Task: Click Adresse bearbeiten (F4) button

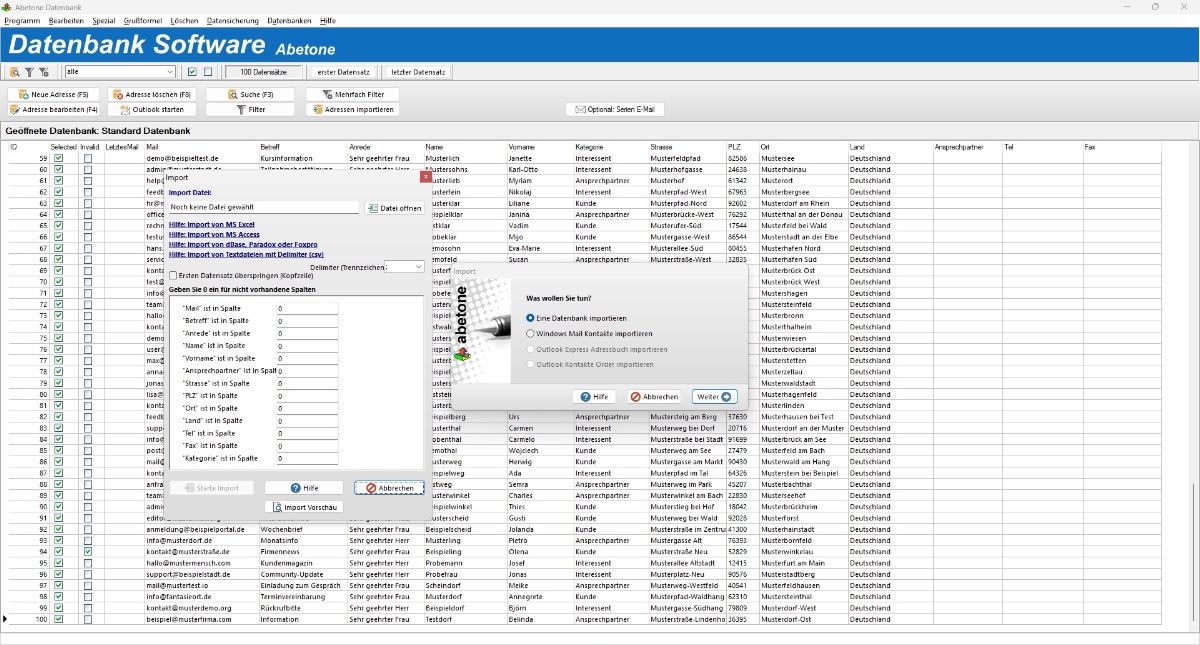Action: (x=54, y=109)
